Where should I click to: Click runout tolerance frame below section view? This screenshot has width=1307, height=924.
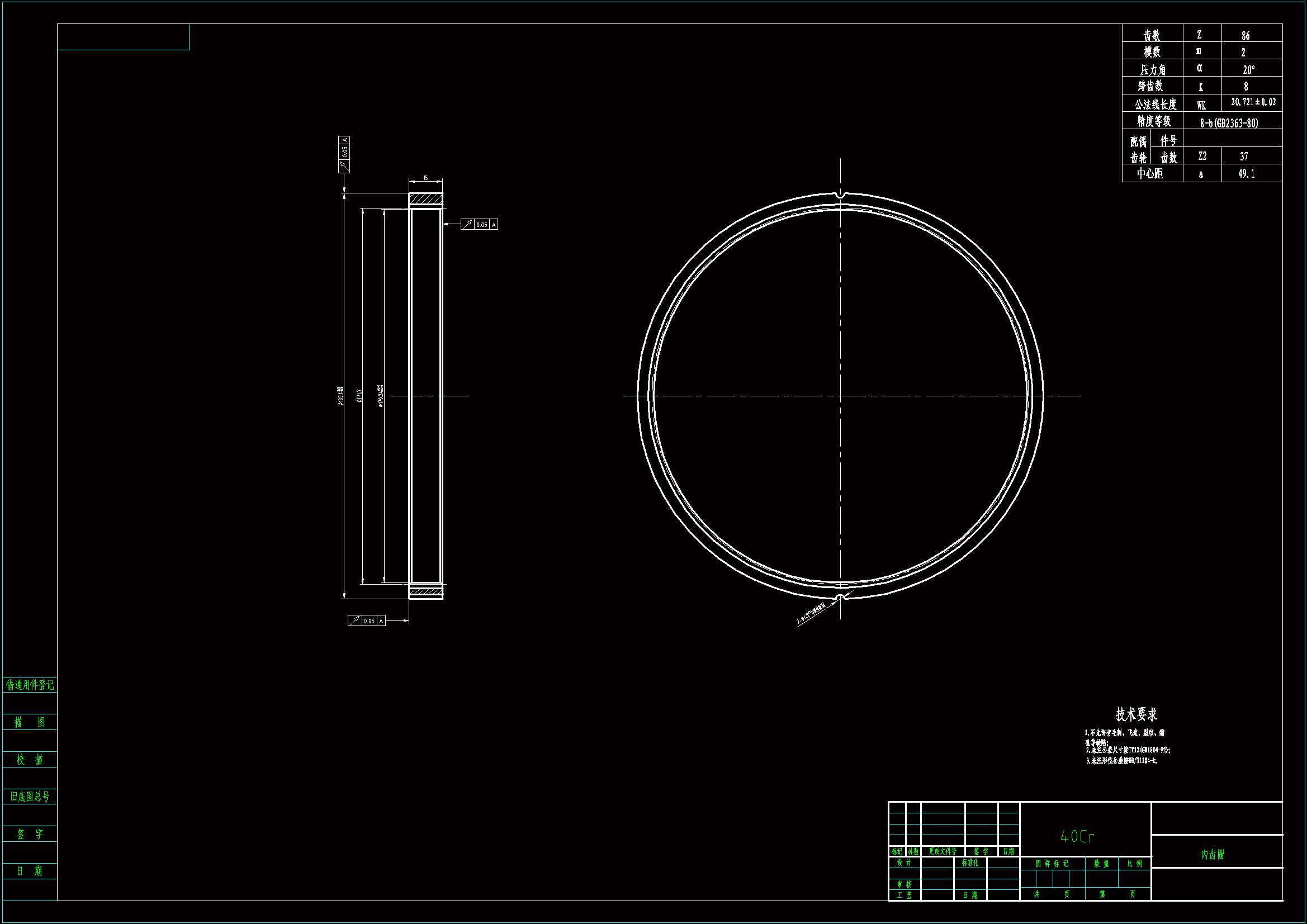pyautogui.click(x=367, y=620)
